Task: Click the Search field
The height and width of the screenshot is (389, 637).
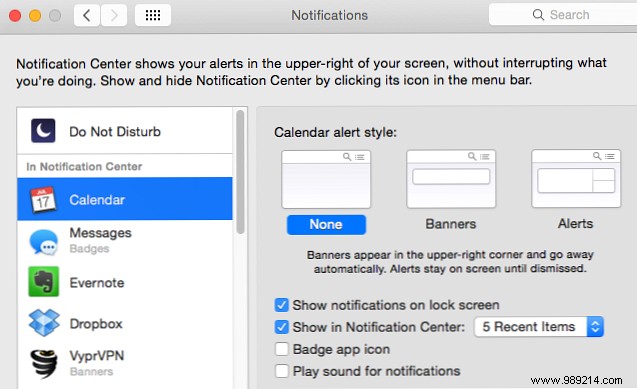Action: [563, 15]
